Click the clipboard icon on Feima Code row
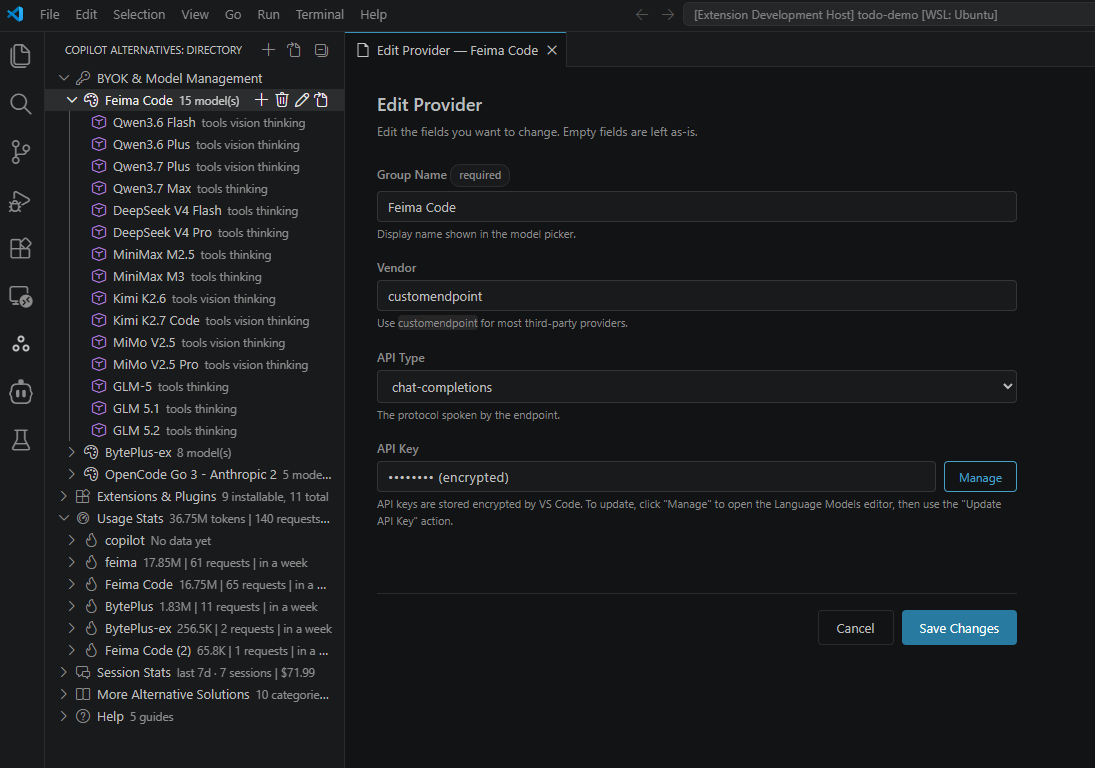The image size is (1095, 768). click(x=321, y=100)
